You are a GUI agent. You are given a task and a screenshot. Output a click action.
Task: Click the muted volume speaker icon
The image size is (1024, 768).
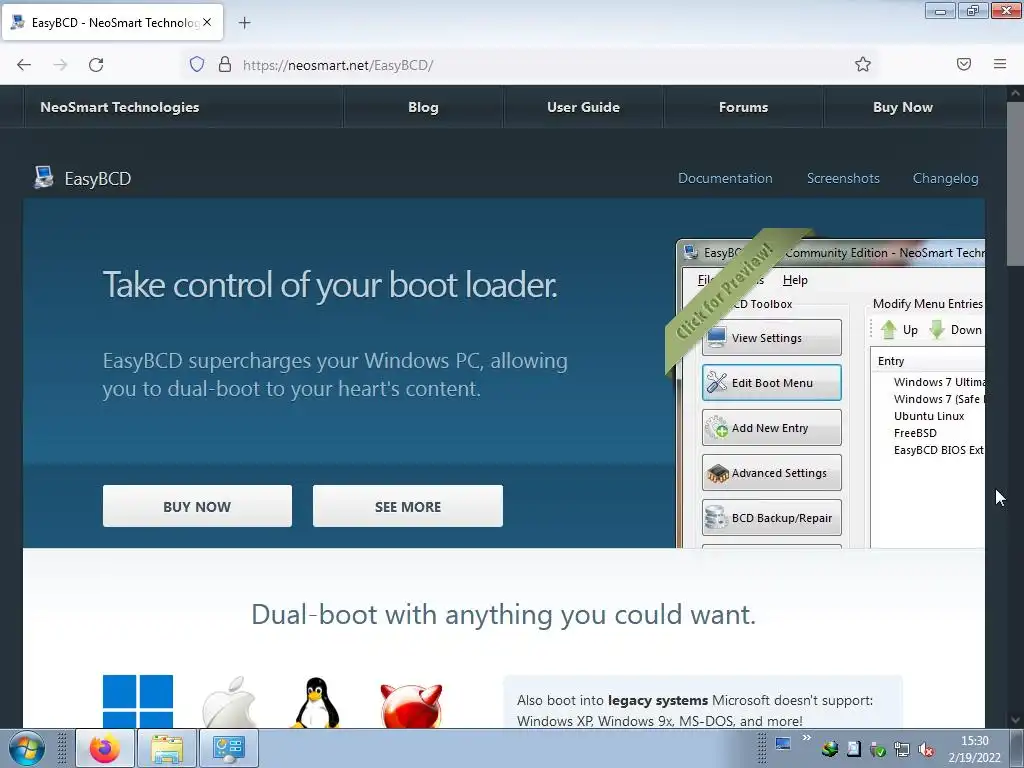coord(926,749)
